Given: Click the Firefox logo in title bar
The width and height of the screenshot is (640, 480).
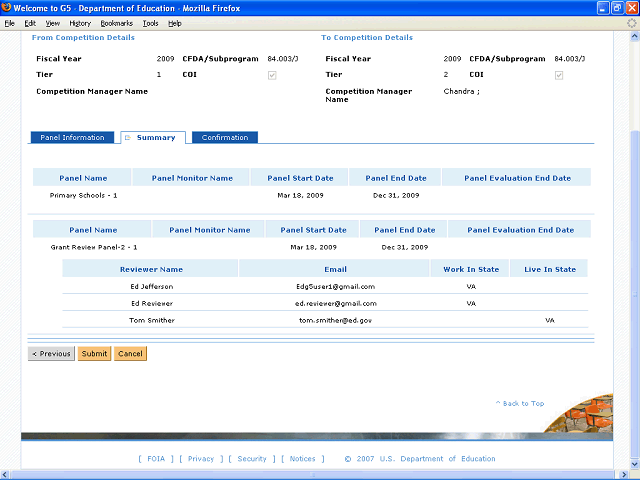Looking at the screenshot, I should tap(8, 8).
